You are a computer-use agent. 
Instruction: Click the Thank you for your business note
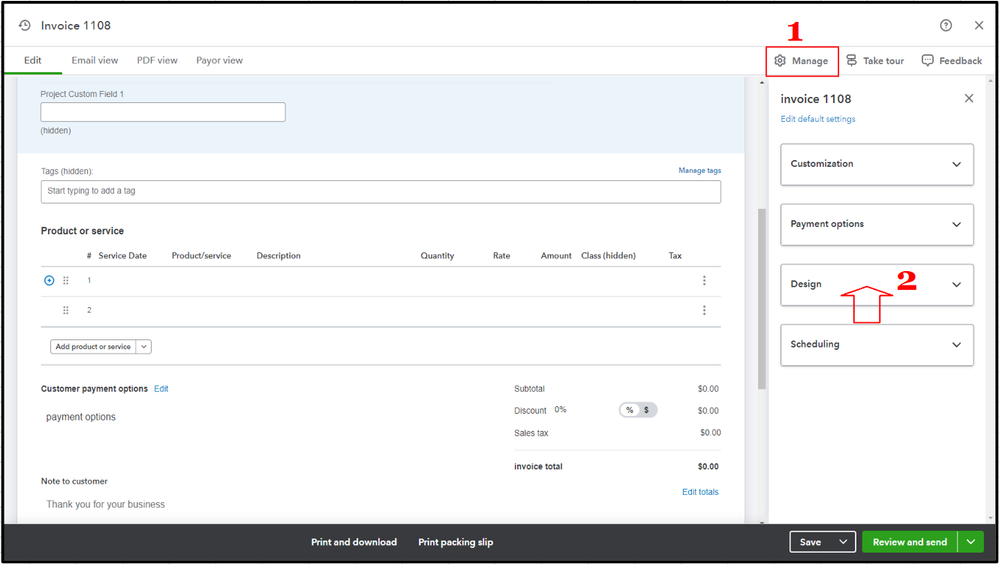click(106, 504)
